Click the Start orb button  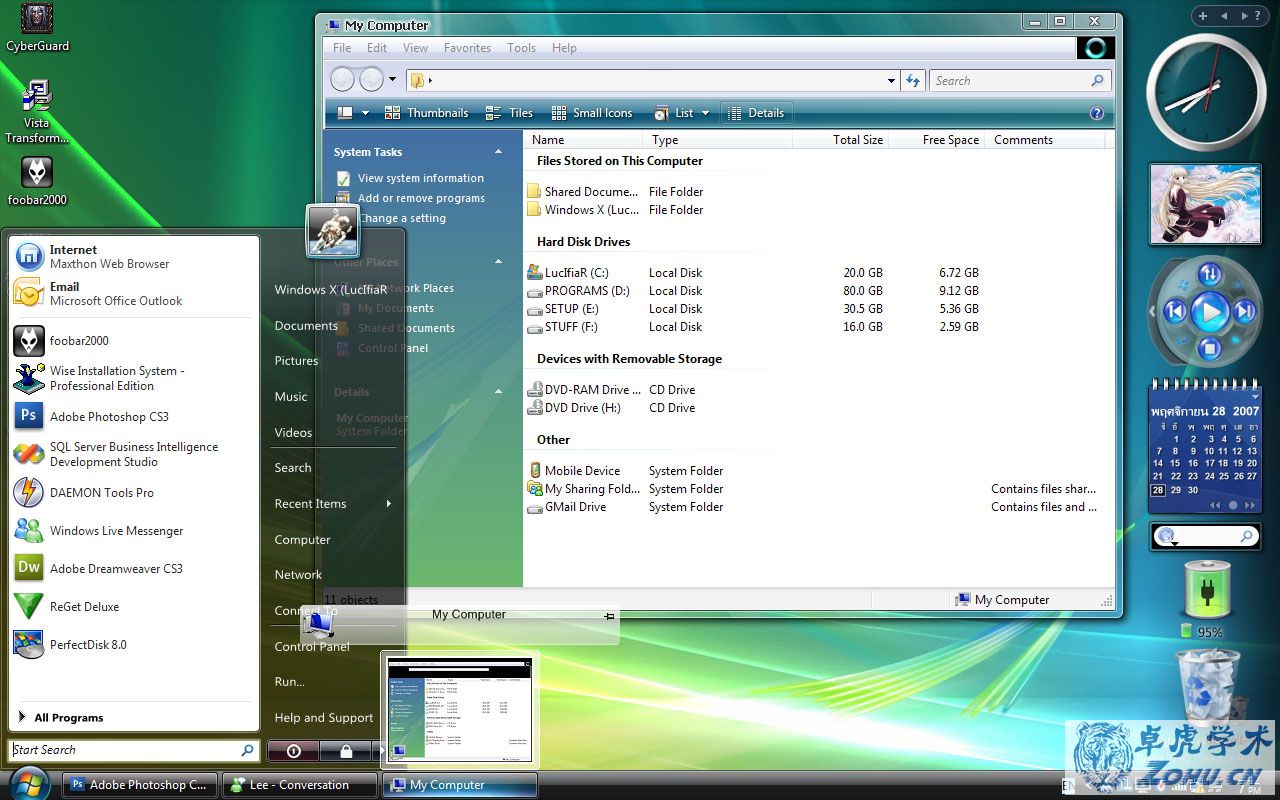pyautogui.click(x=28, y=783)
